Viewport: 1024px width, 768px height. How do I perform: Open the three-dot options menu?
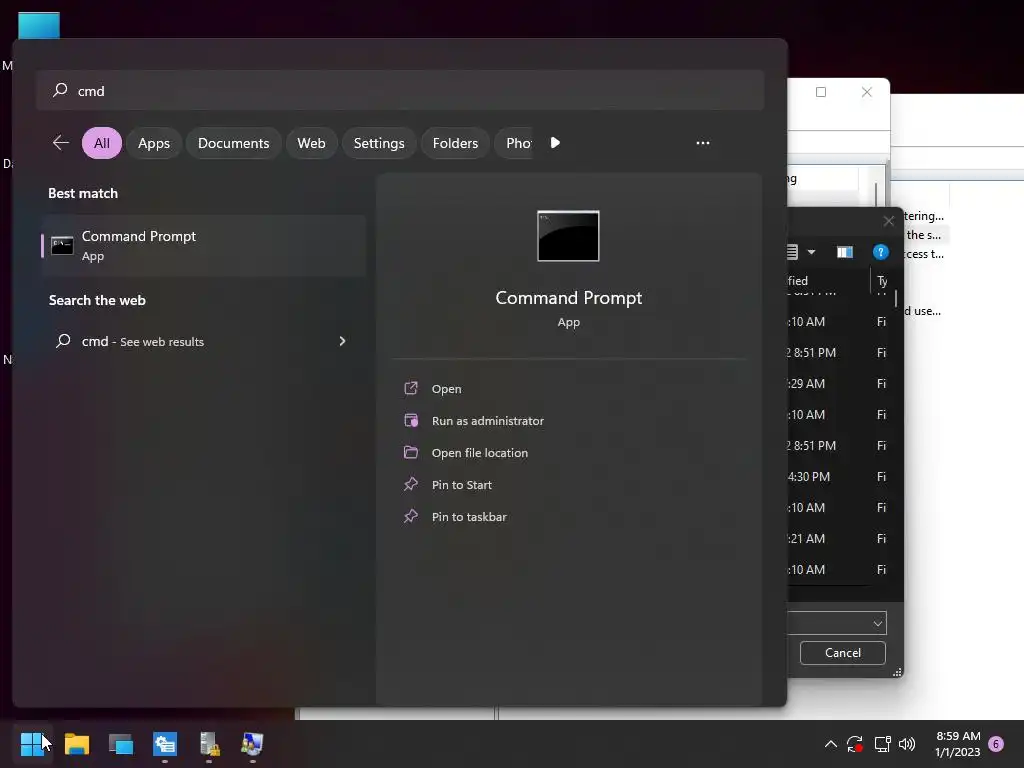703,142
